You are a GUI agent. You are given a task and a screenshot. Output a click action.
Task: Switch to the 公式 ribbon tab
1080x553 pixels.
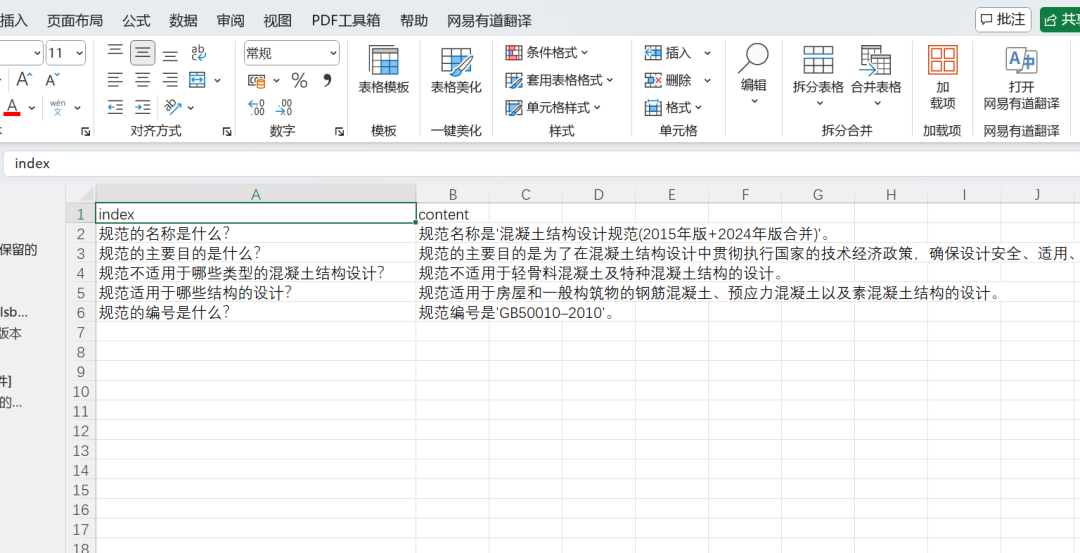coord(136,20)
